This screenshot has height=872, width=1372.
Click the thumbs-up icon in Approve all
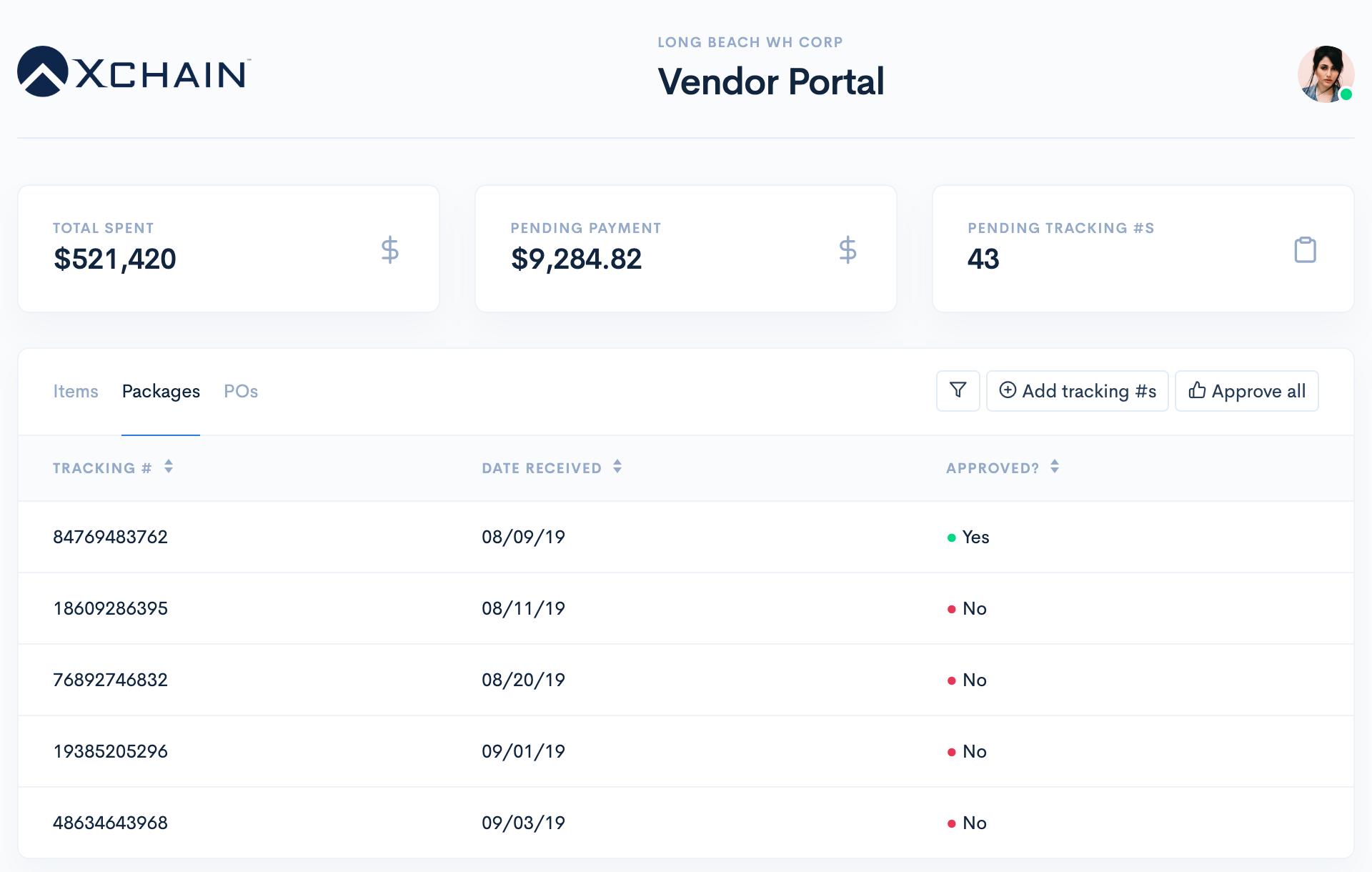[1198, 391]
